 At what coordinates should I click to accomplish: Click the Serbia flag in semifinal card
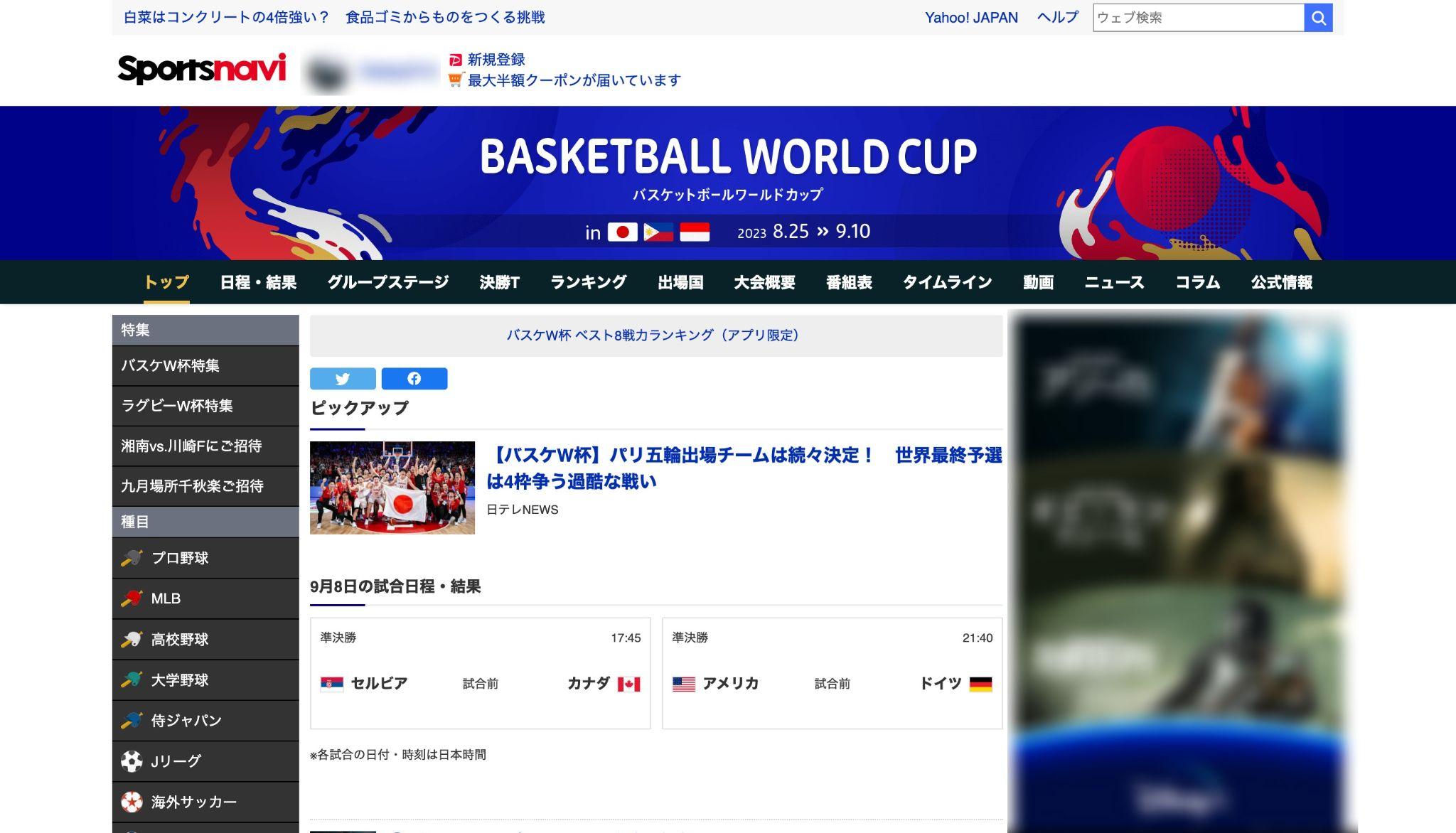[332, 684]
